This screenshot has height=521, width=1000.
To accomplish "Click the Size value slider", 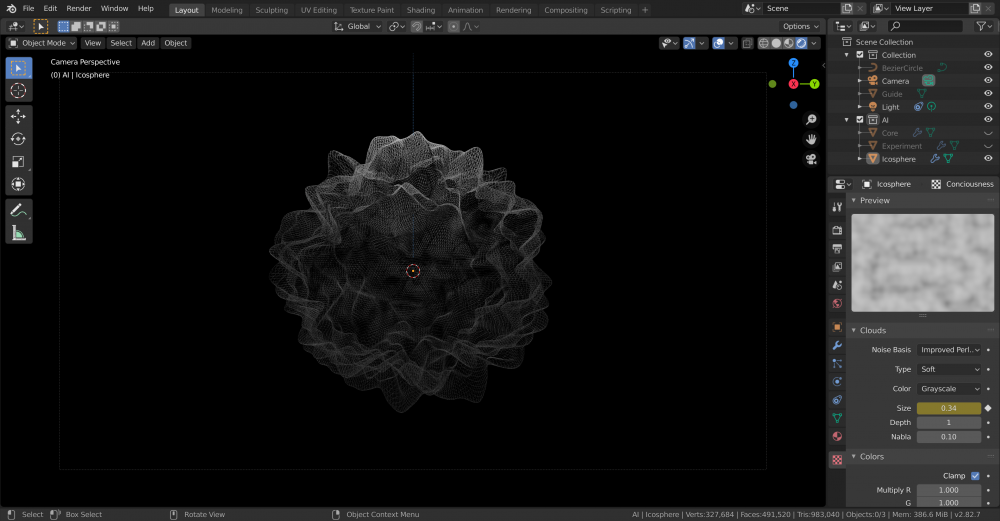I will point(948,408).
